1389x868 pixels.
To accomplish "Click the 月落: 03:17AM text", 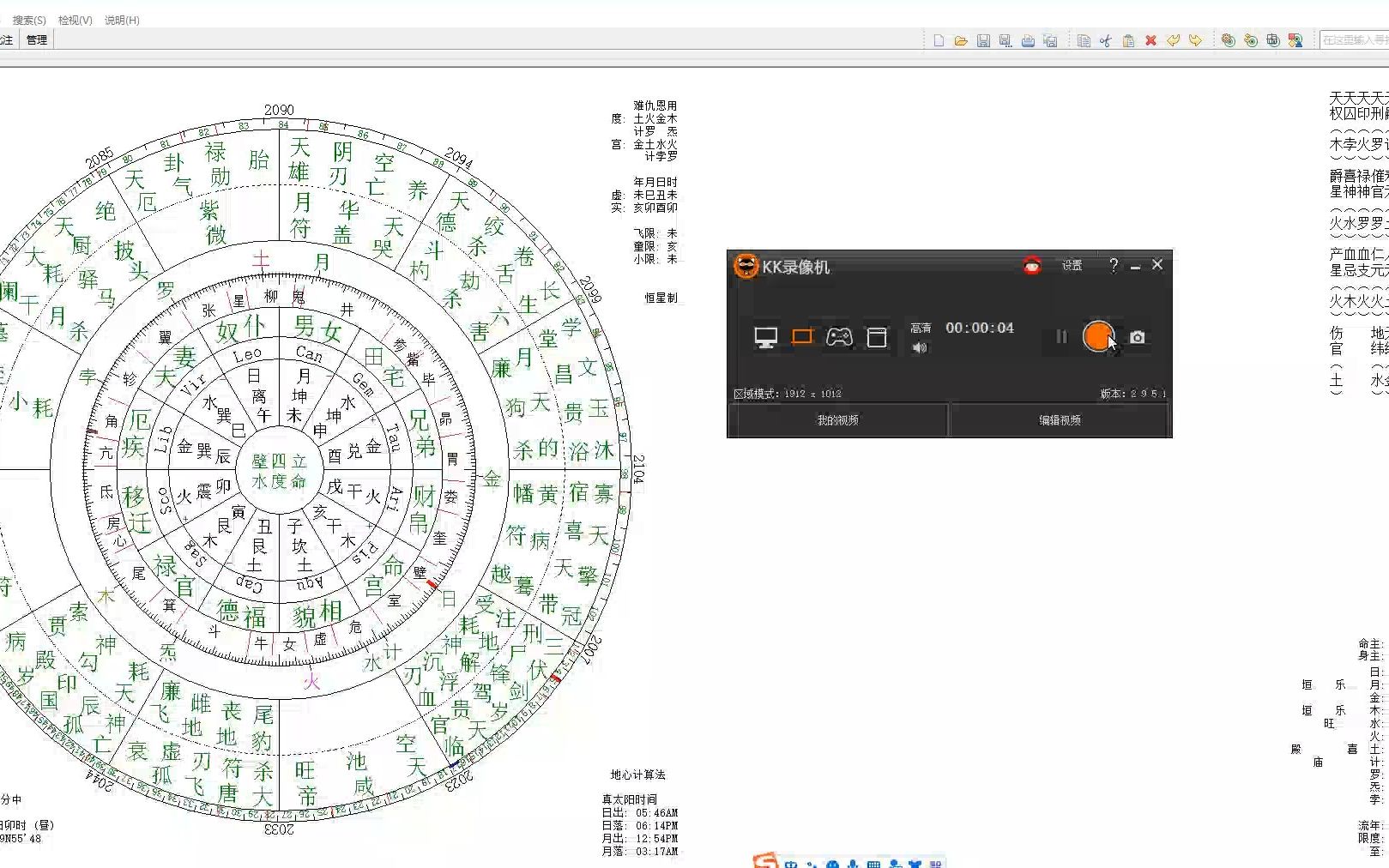I will point(639,851).
